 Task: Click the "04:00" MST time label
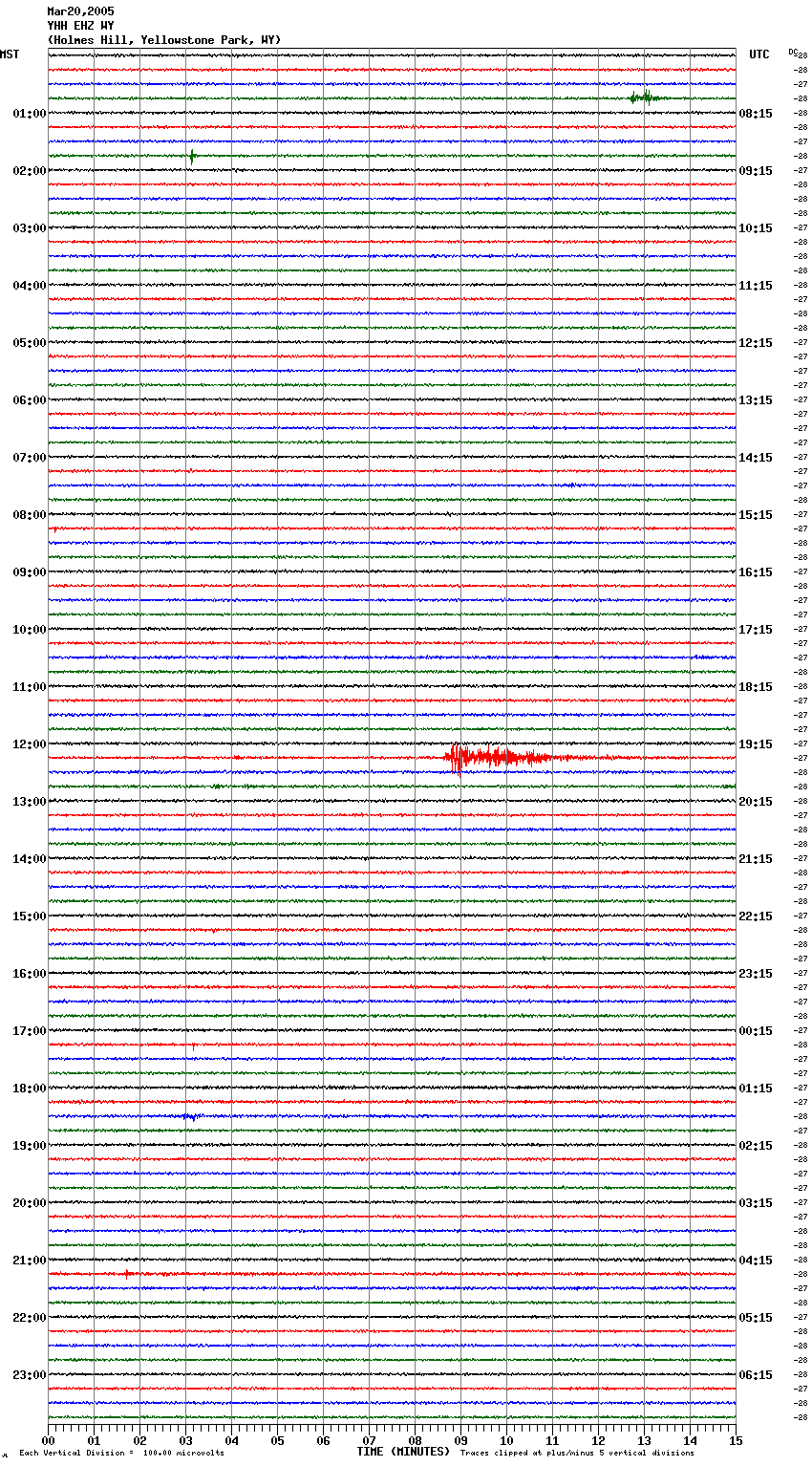click(x=30, y=286)
